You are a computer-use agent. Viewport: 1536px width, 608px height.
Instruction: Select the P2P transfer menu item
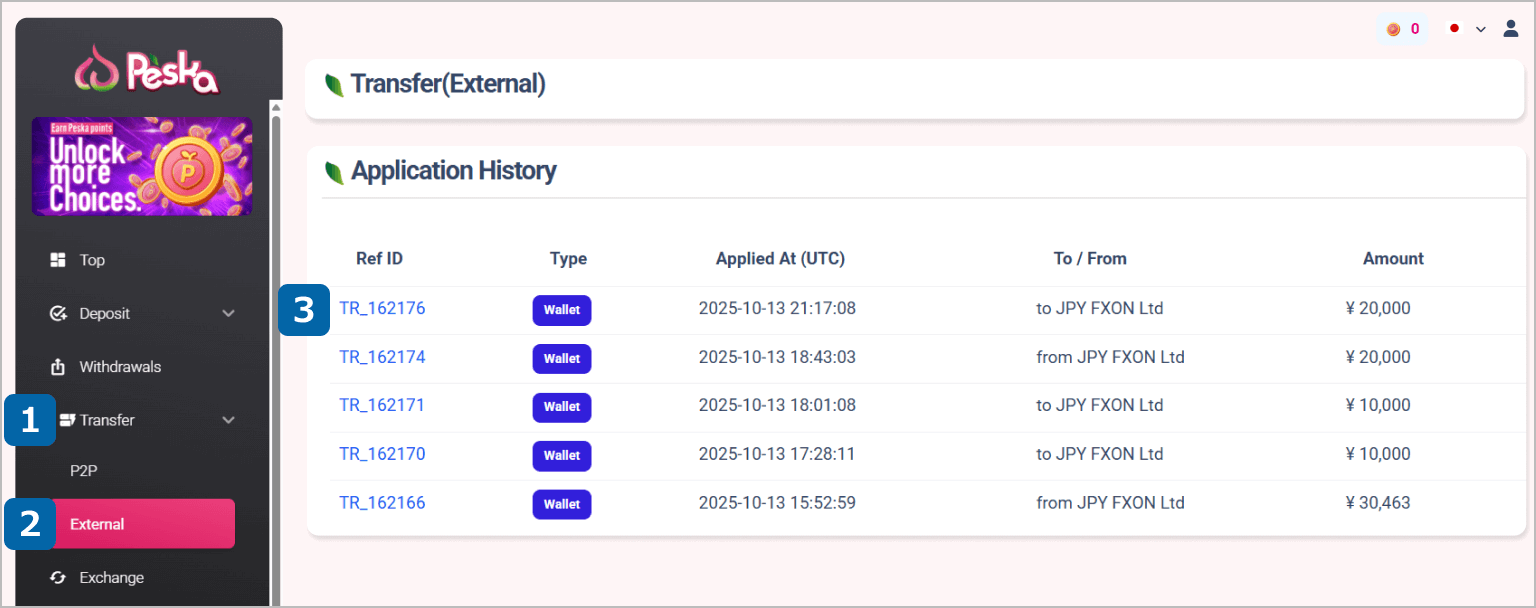(84, 471)
